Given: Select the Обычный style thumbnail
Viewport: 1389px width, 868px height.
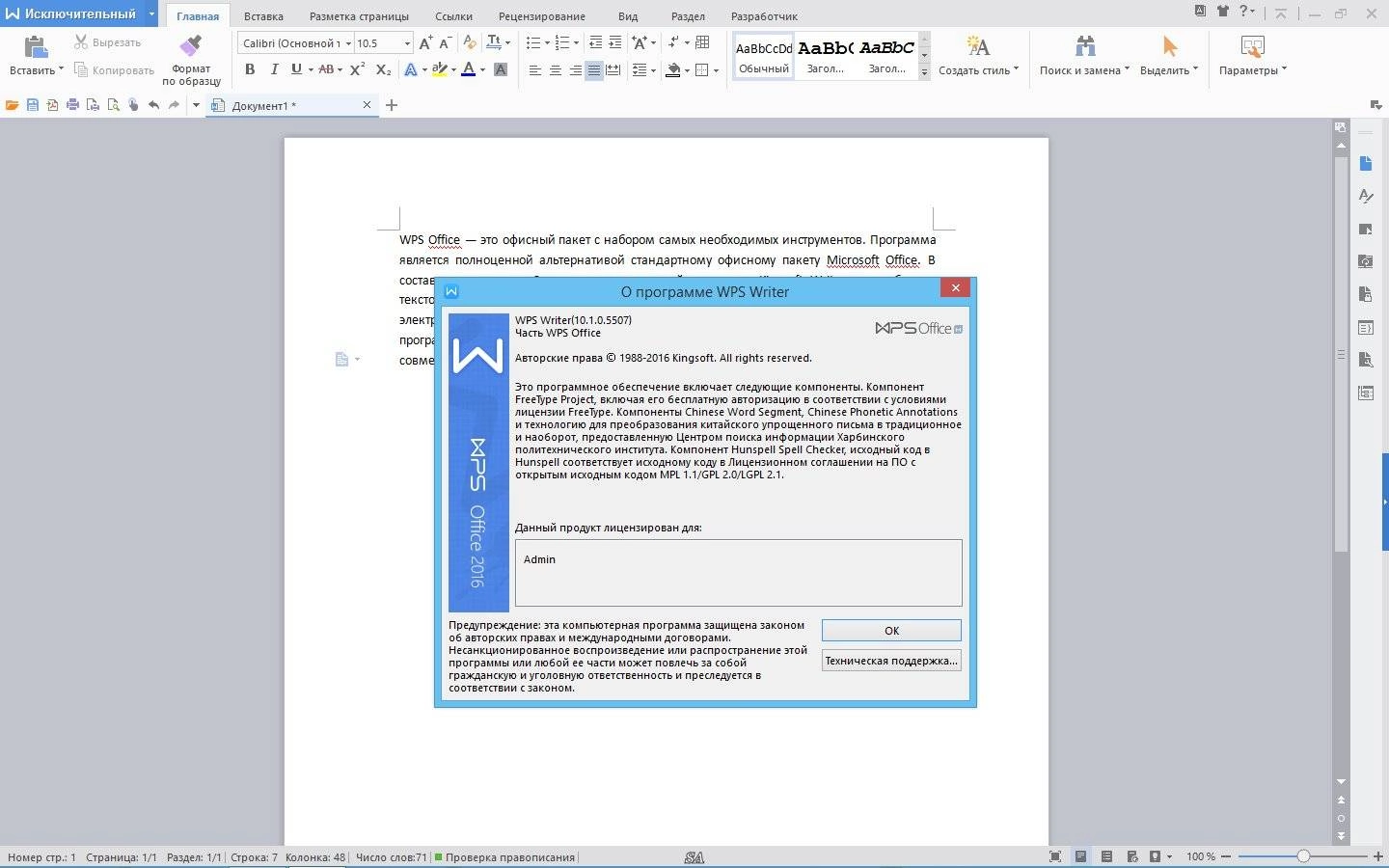Looking at the screenshot, I should [764, 56].
